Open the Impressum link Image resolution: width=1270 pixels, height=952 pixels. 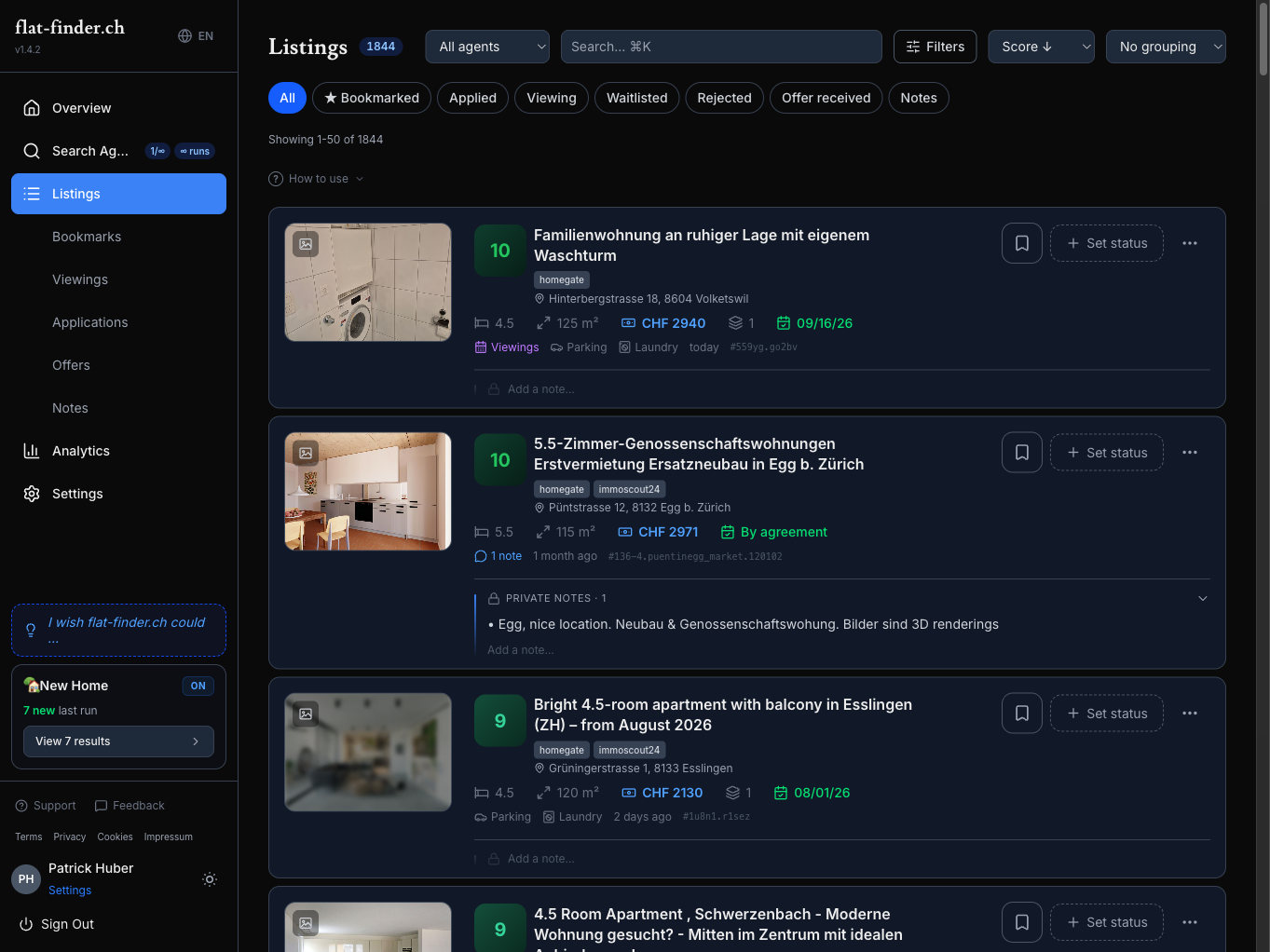pyautogui.click(x=169, y=836)
